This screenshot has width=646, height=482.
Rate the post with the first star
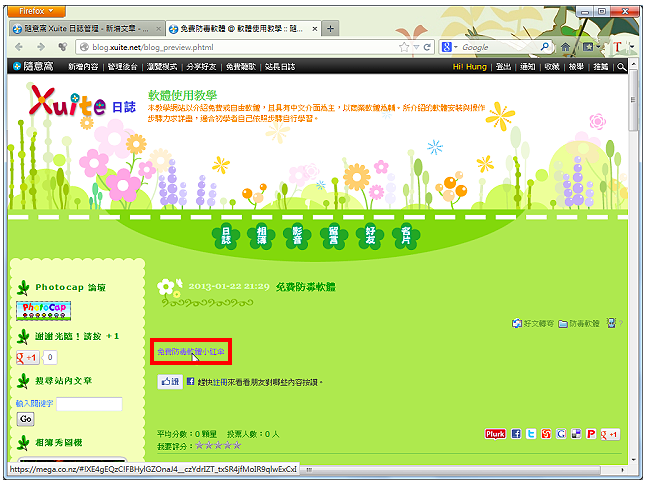[x=200, y=445]
